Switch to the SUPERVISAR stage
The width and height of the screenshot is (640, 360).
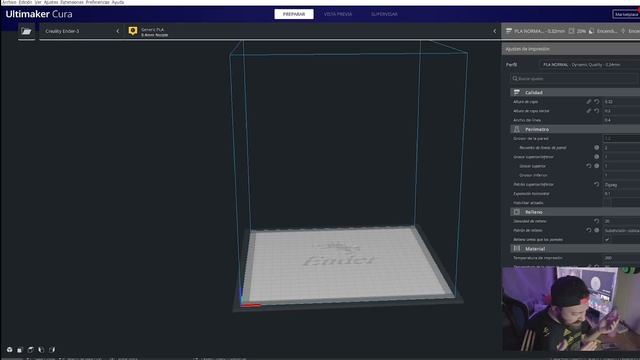pos(384,14)
